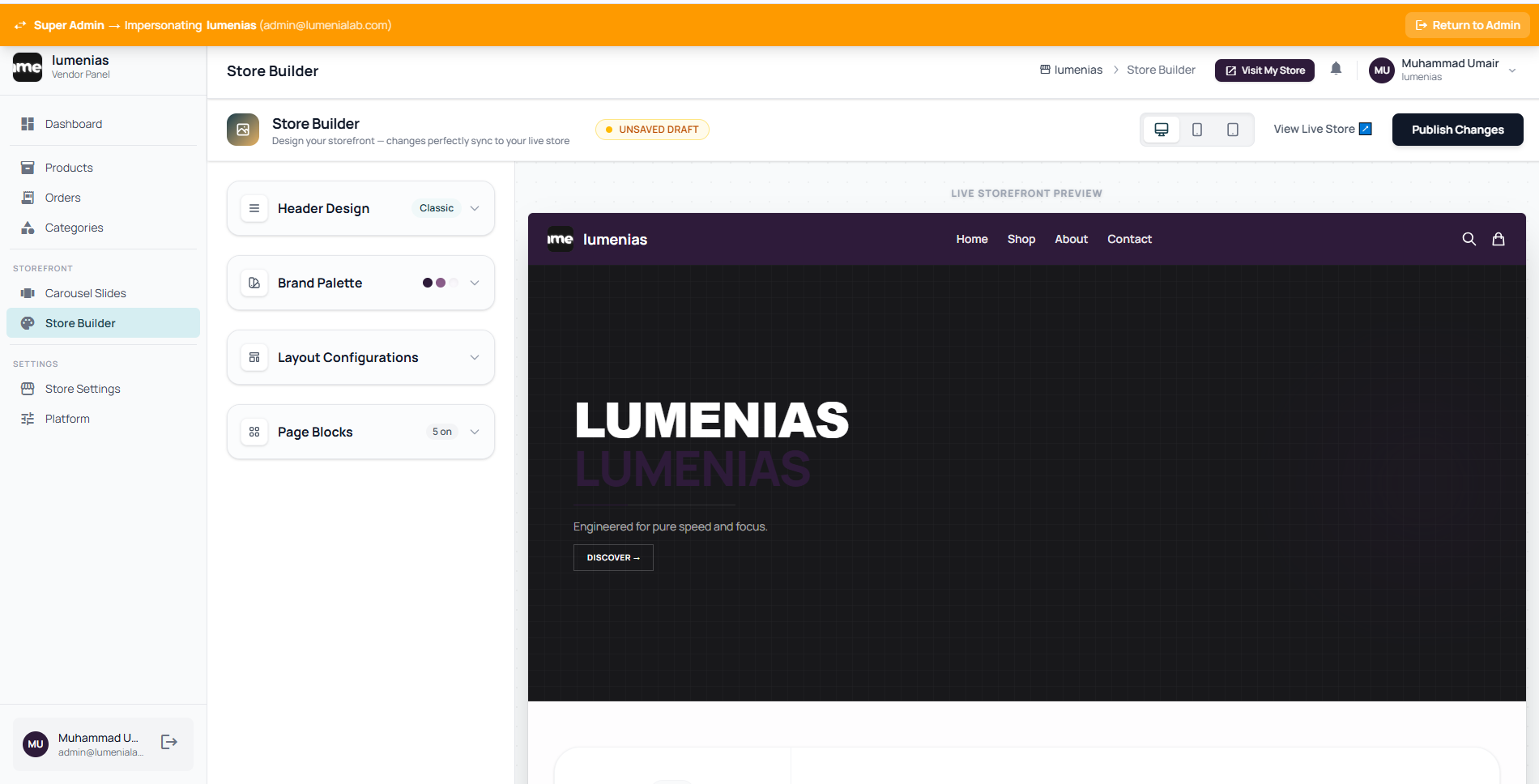This screenshot has height=784, width=1539.
Task: Click the external link icon beside View Live Store
Action: (1366, 129)
